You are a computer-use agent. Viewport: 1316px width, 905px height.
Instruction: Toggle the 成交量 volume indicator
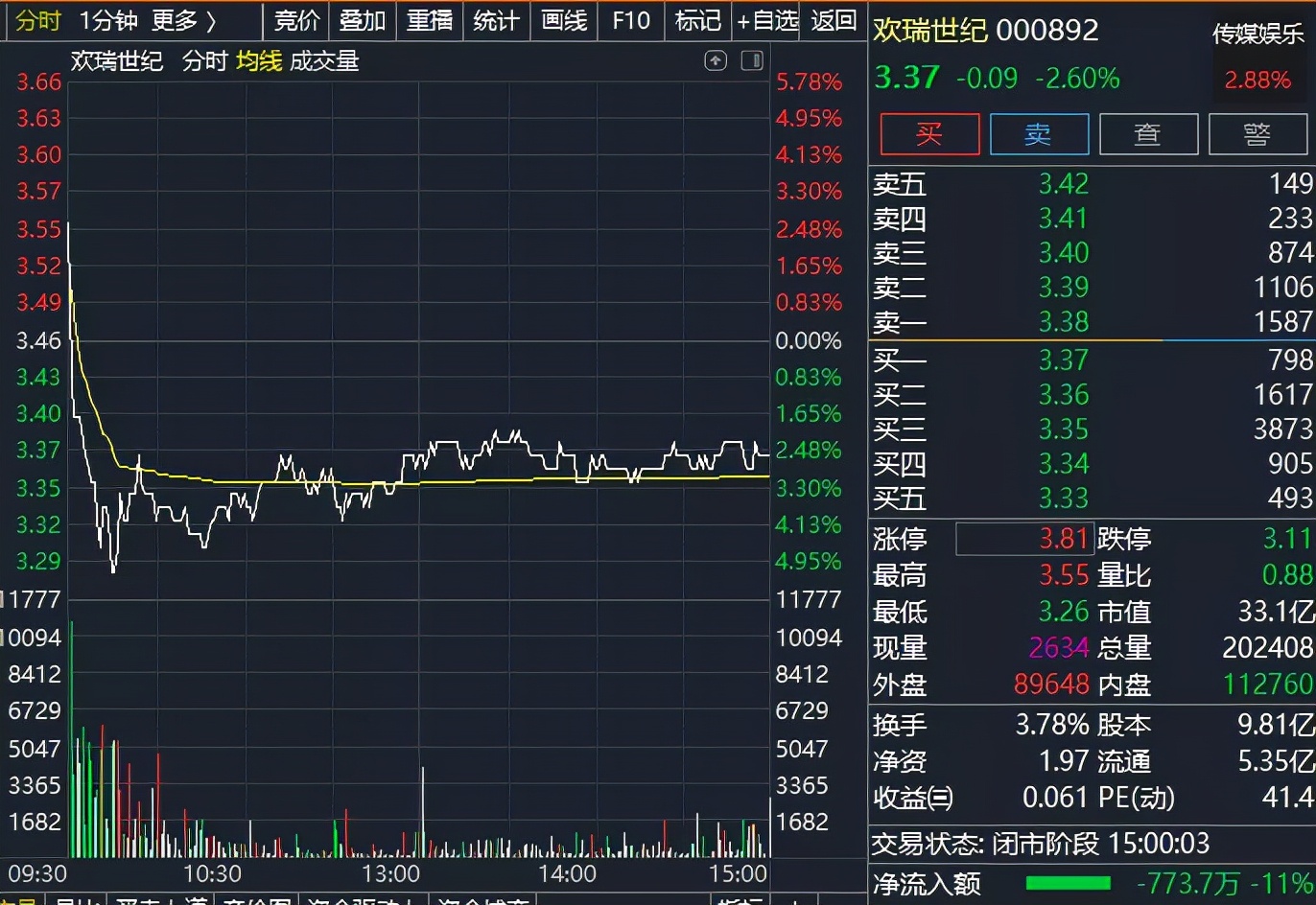pos(324,61)
